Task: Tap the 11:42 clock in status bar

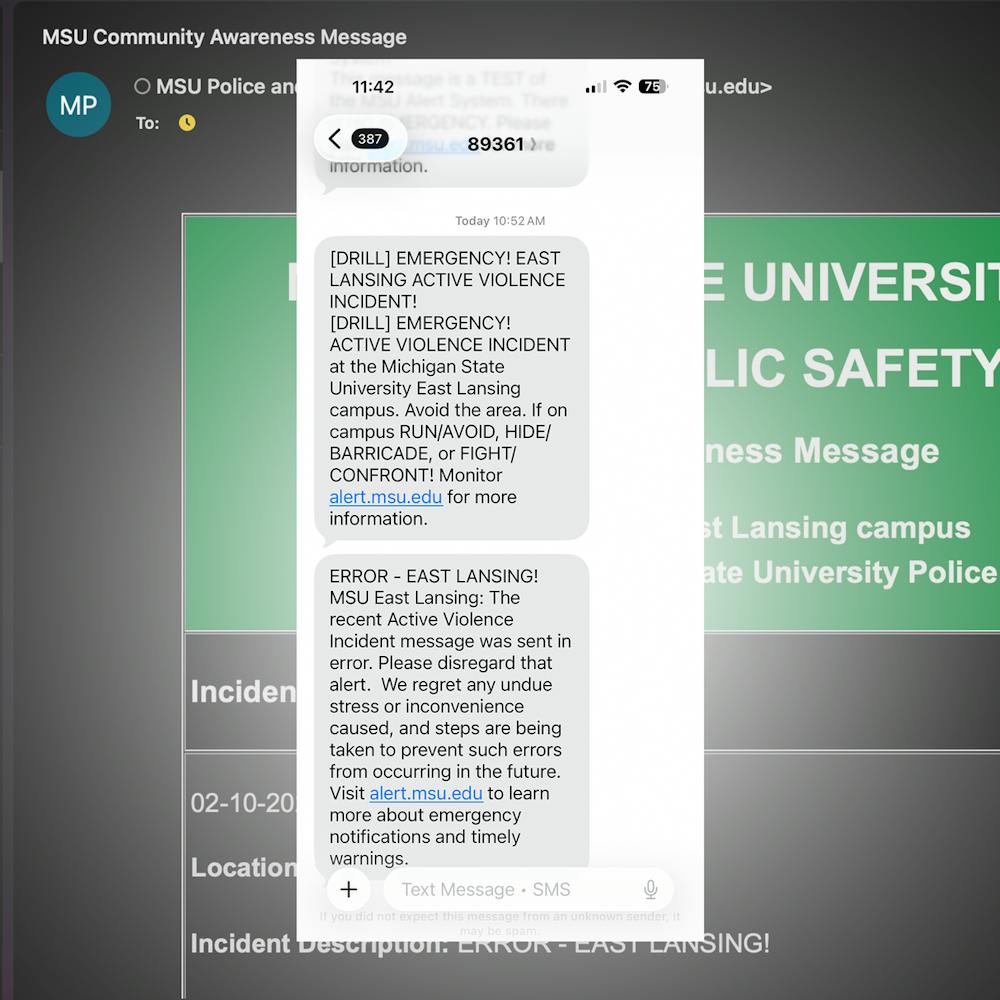Action: click(x=372, y=87)
